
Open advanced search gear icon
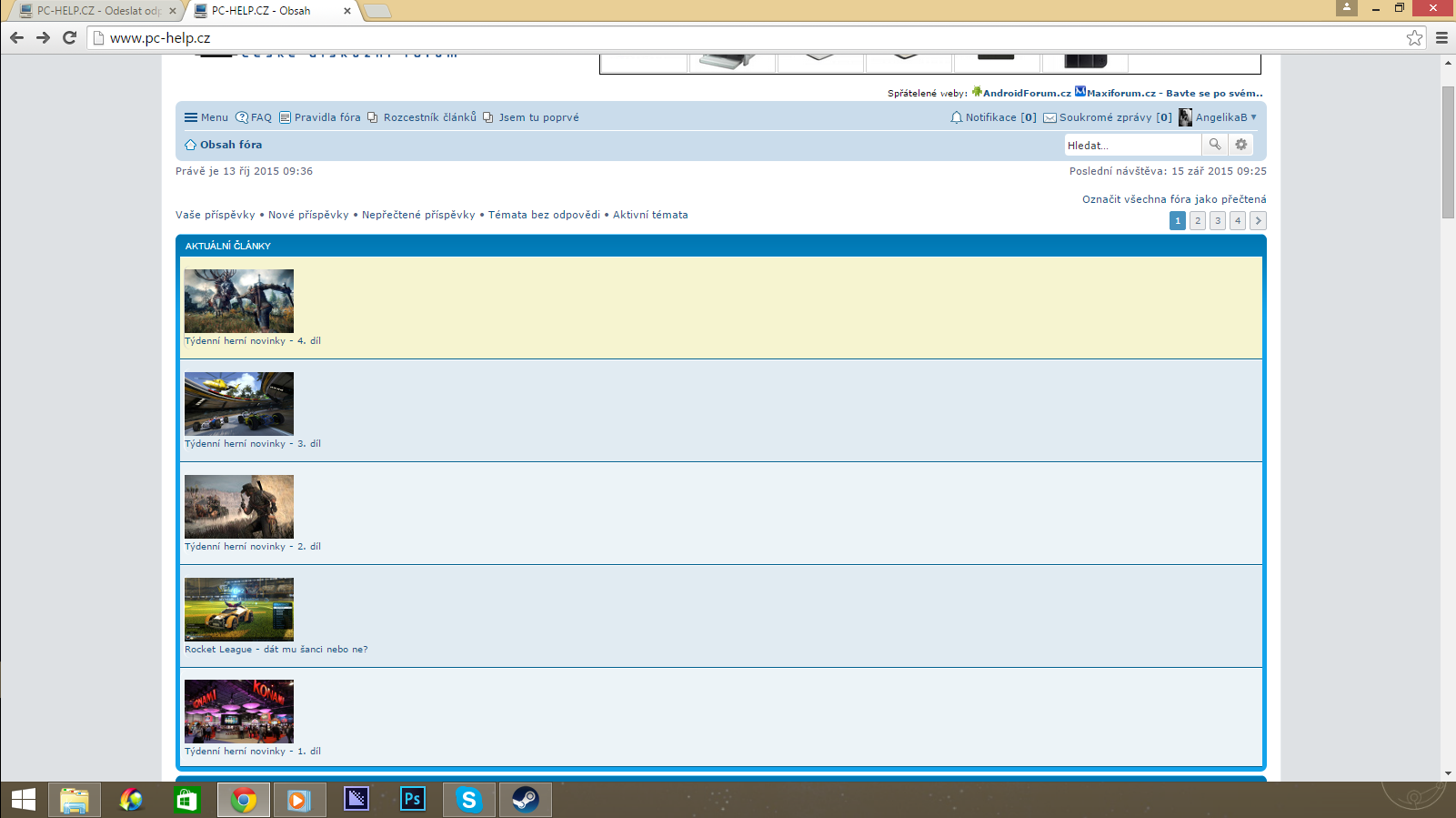[1240, 145]
